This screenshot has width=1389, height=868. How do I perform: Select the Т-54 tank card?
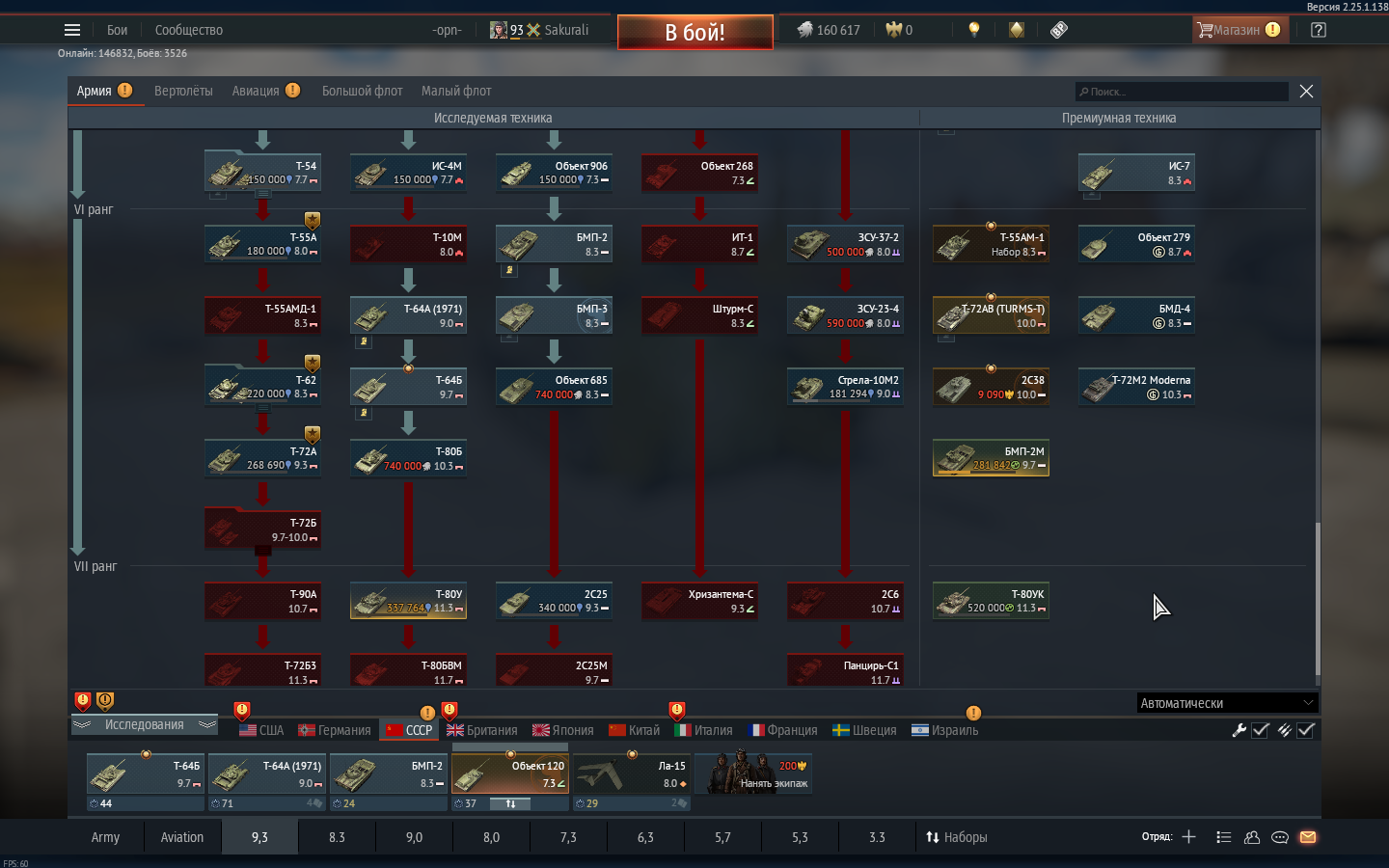tap(262, 173)
